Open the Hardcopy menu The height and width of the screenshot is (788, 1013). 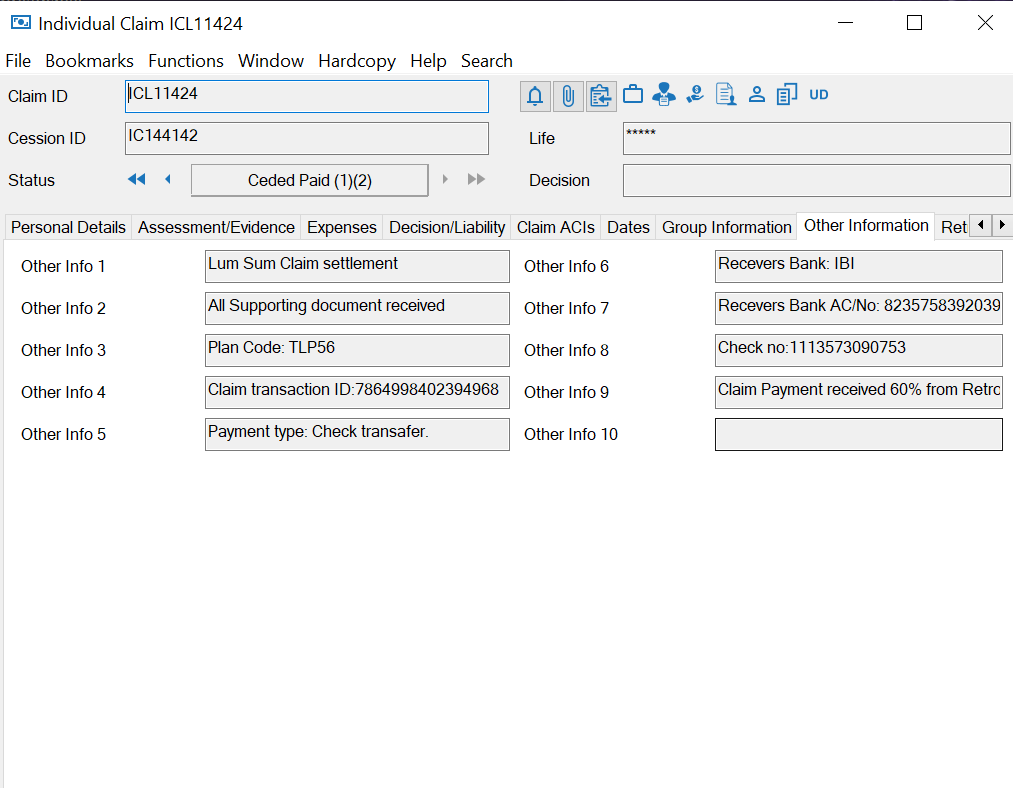coord(357,61)
